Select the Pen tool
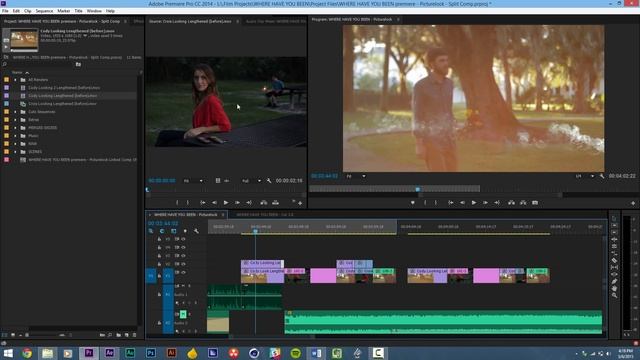Screen dimensions: 640x360 614,281
